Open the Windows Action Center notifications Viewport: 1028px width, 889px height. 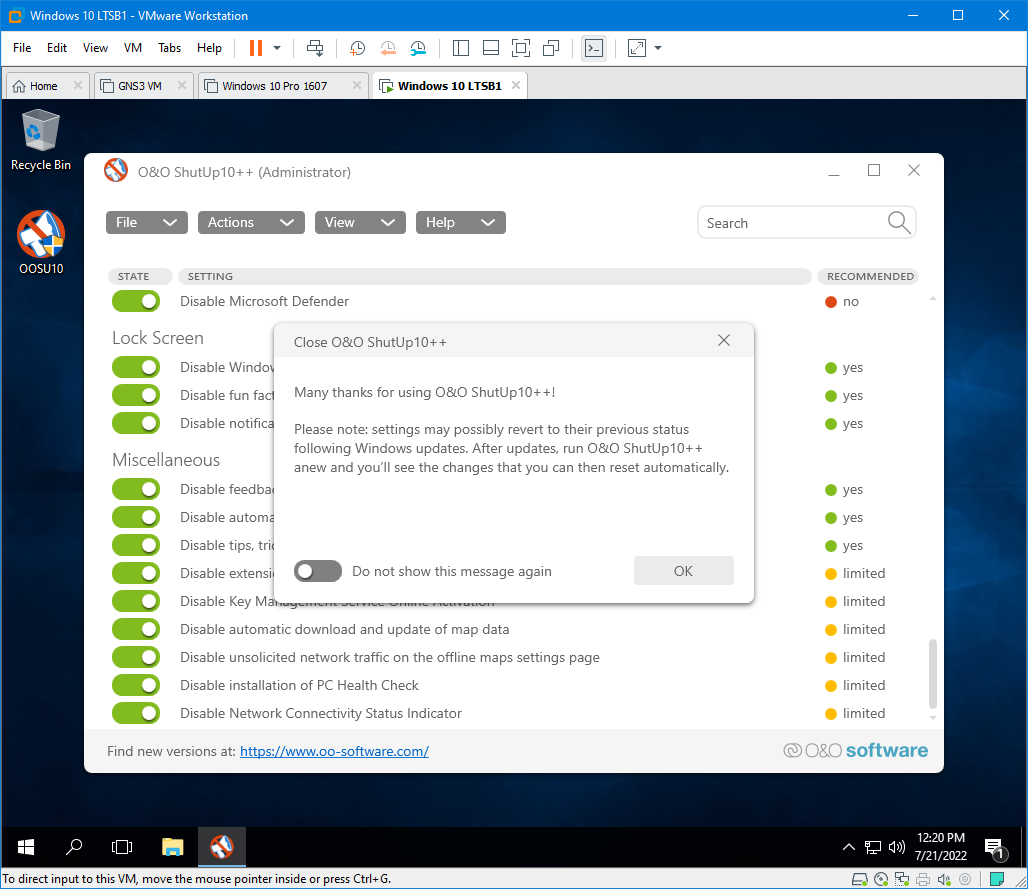[x=996, y=848]
